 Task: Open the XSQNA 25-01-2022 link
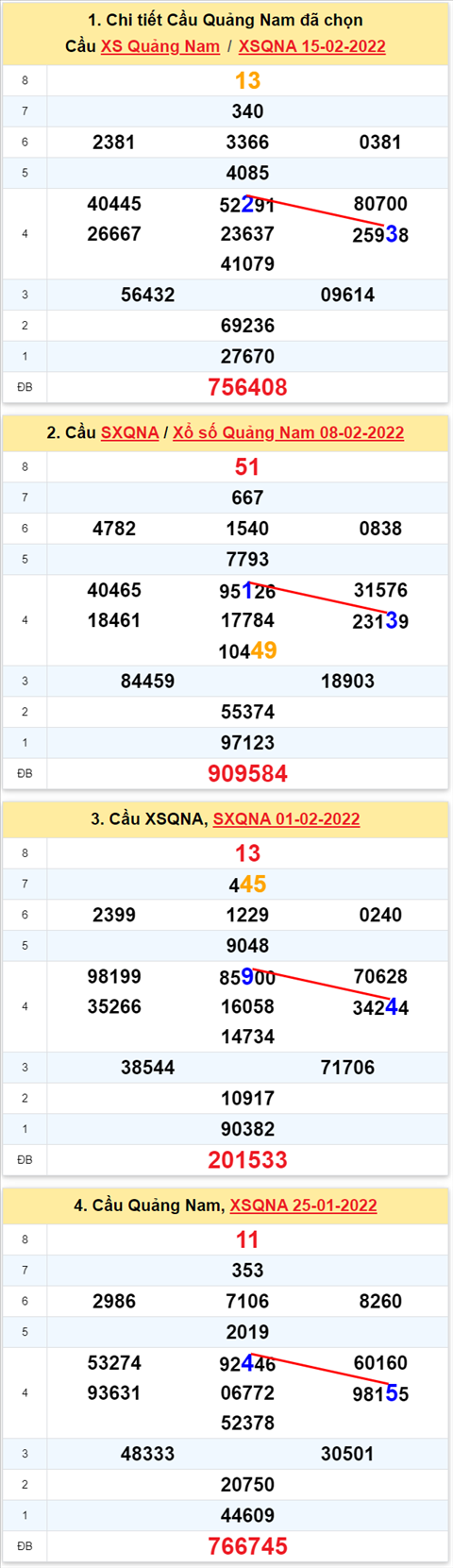pos(304,1205)
